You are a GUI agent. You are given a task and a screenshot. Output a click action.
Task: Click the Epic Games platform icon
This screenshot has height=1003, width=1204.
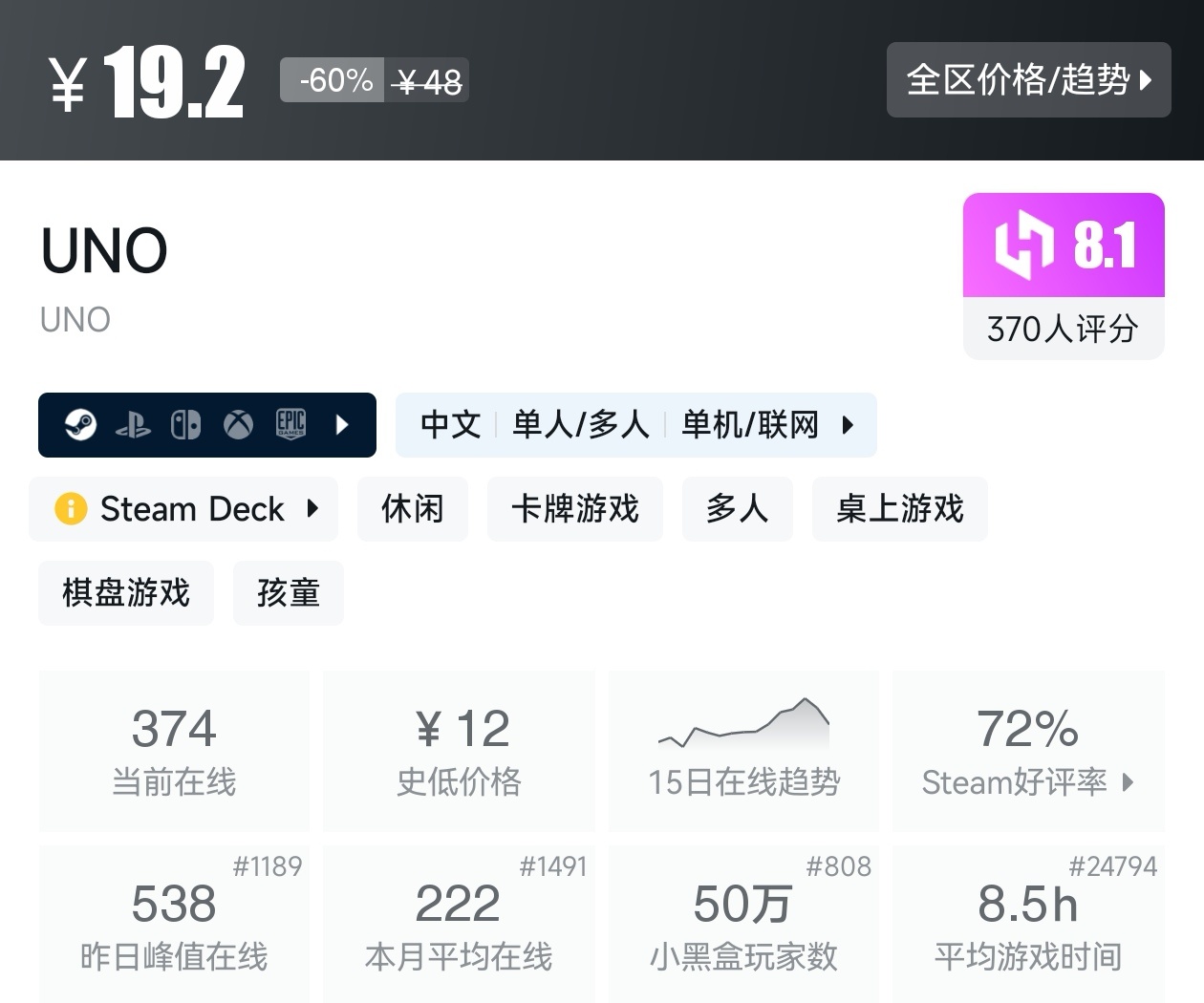point(290,424)
